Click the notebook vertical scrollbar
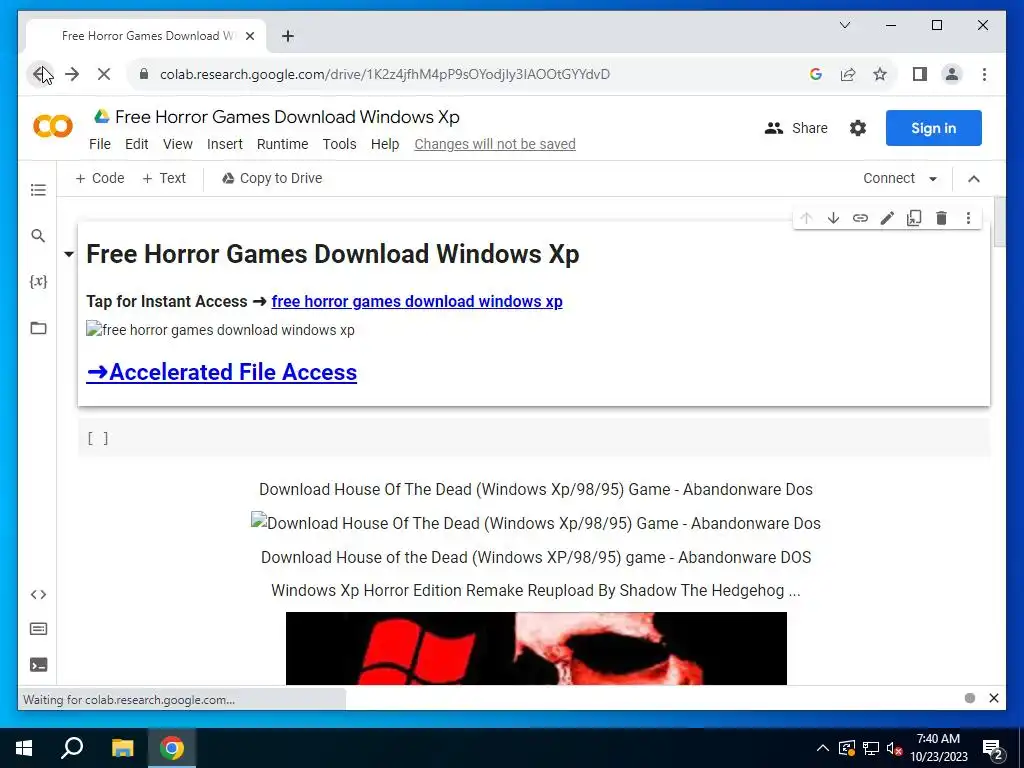1024x768 pixels. click(x=999, y=222)
